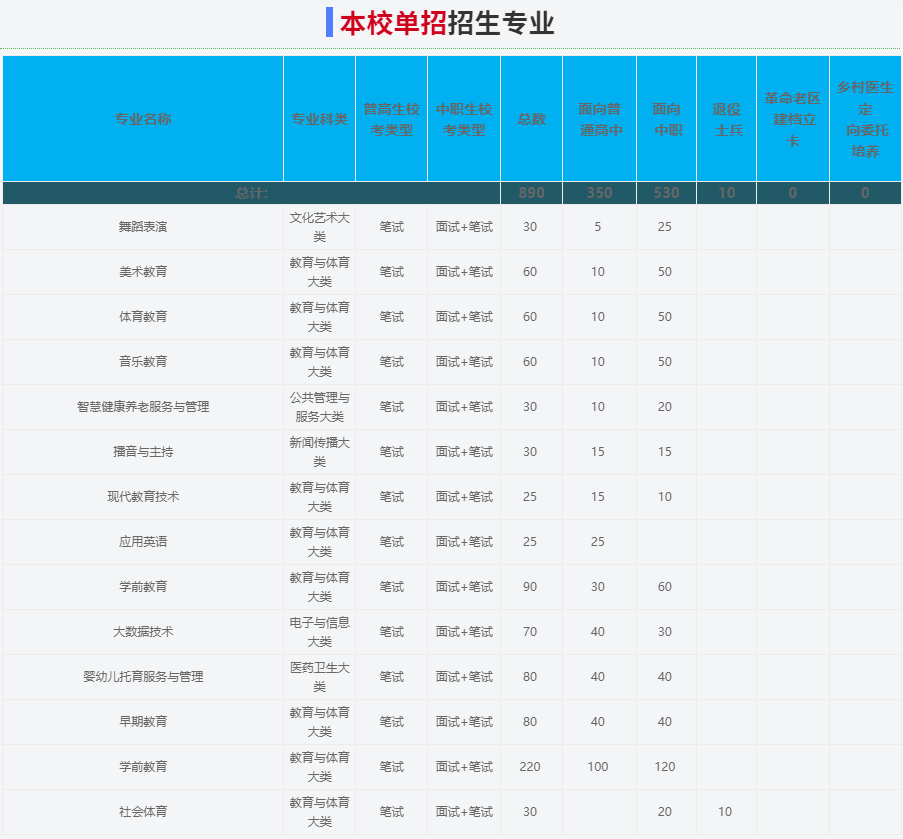Viewport: 903px width, 839px height.
Task: Select the 舞蹈表演 major name
Action: coord(143,227)
